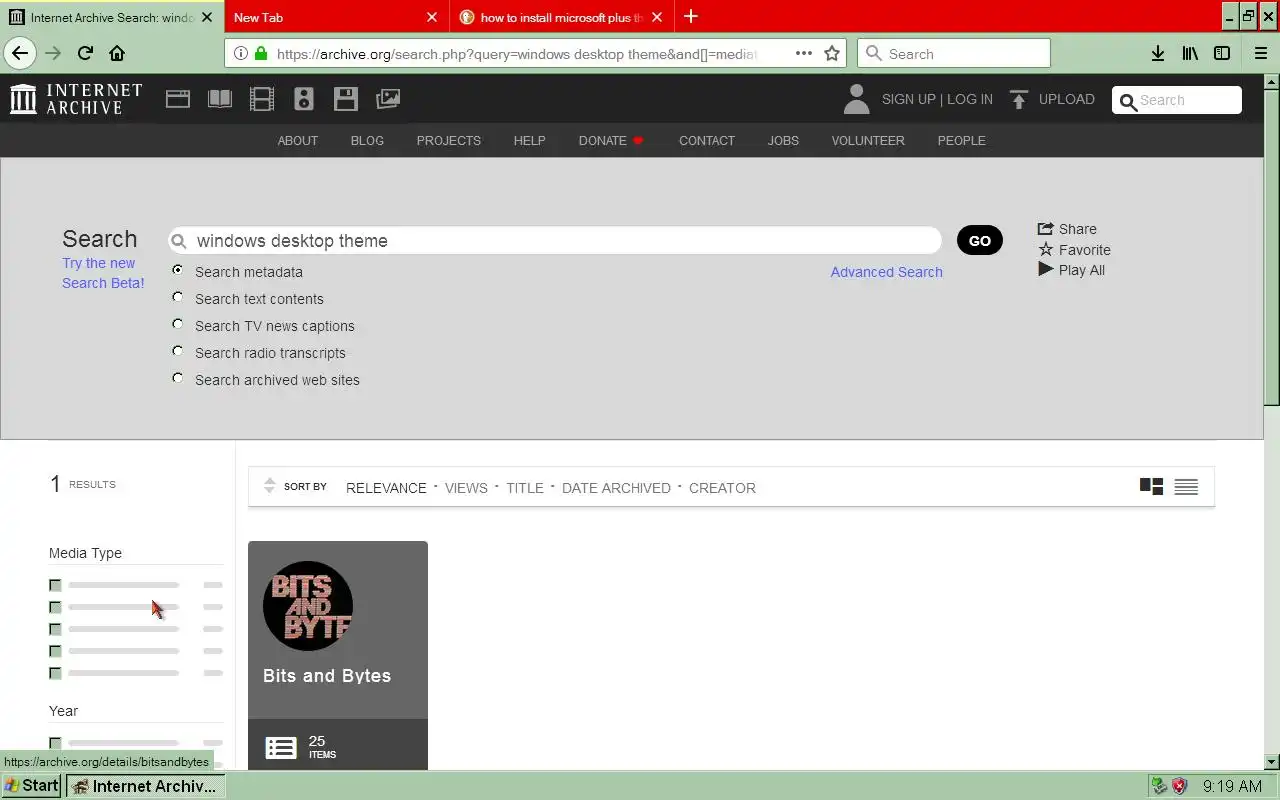Click Play All link

1071,270
